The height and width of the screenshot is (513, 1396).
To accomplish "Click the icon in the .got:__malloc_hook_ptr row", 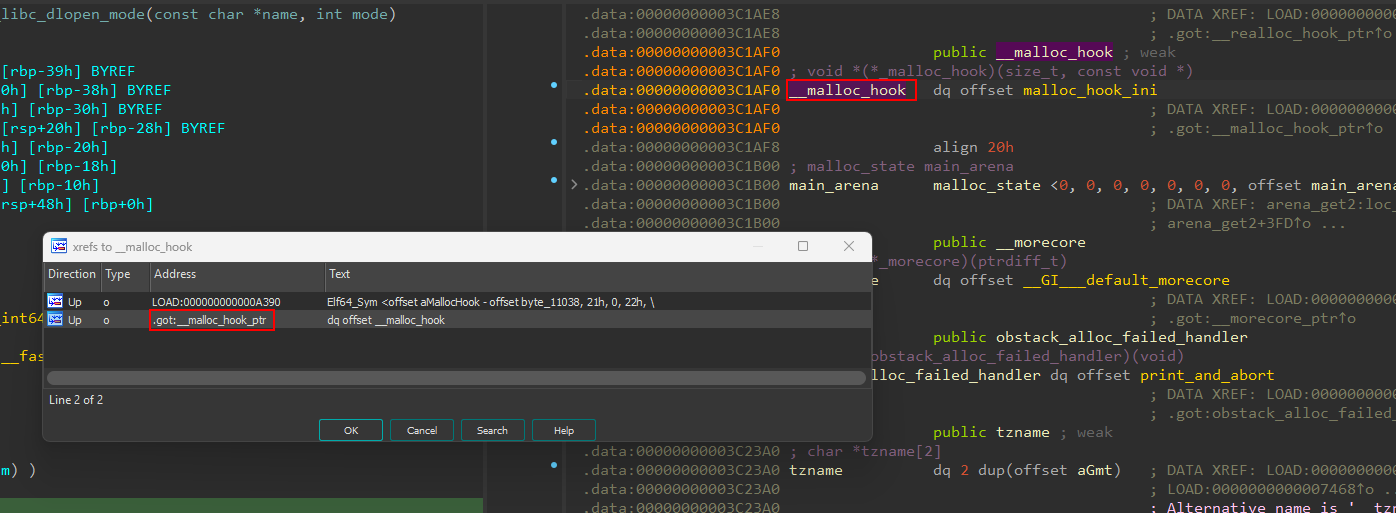I will click(57, 320).
